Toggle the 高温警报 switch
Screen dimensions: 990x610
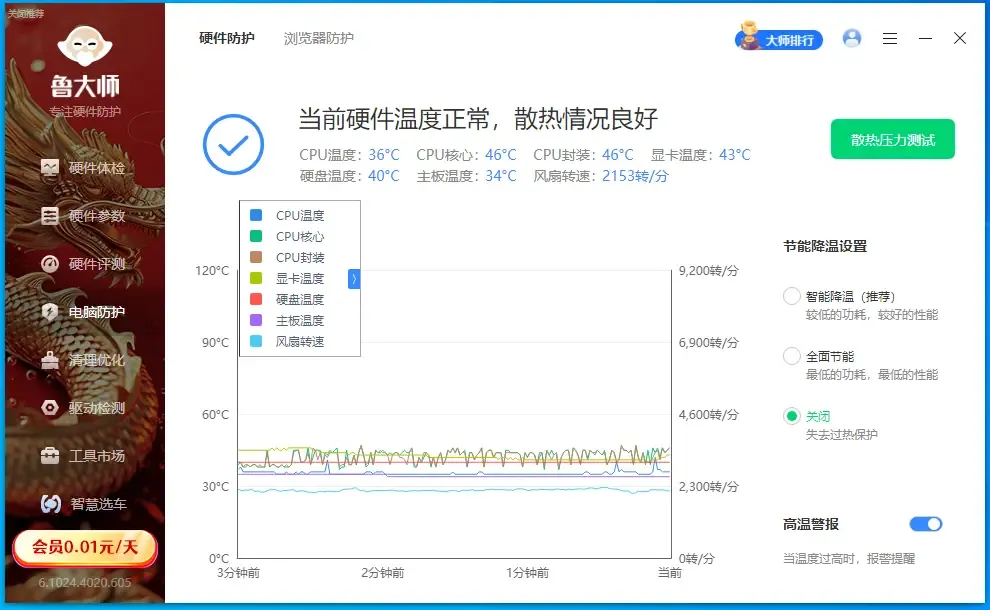click(926, 524)
